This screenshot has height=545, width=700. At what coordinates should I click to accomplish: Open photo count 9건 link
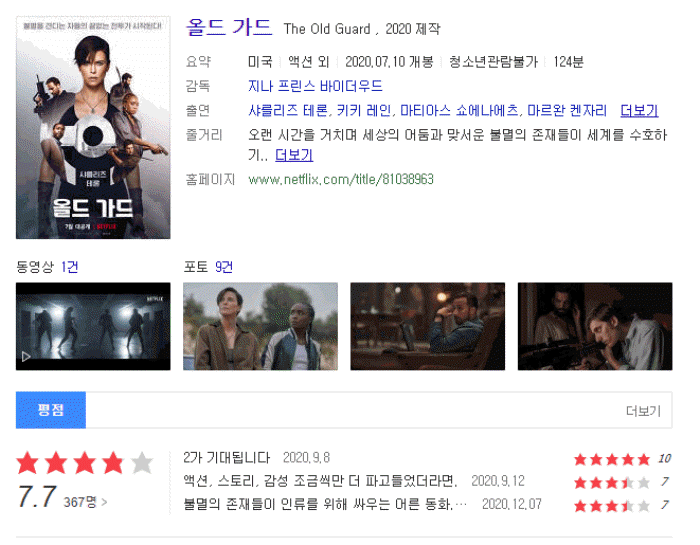(224, 267)
